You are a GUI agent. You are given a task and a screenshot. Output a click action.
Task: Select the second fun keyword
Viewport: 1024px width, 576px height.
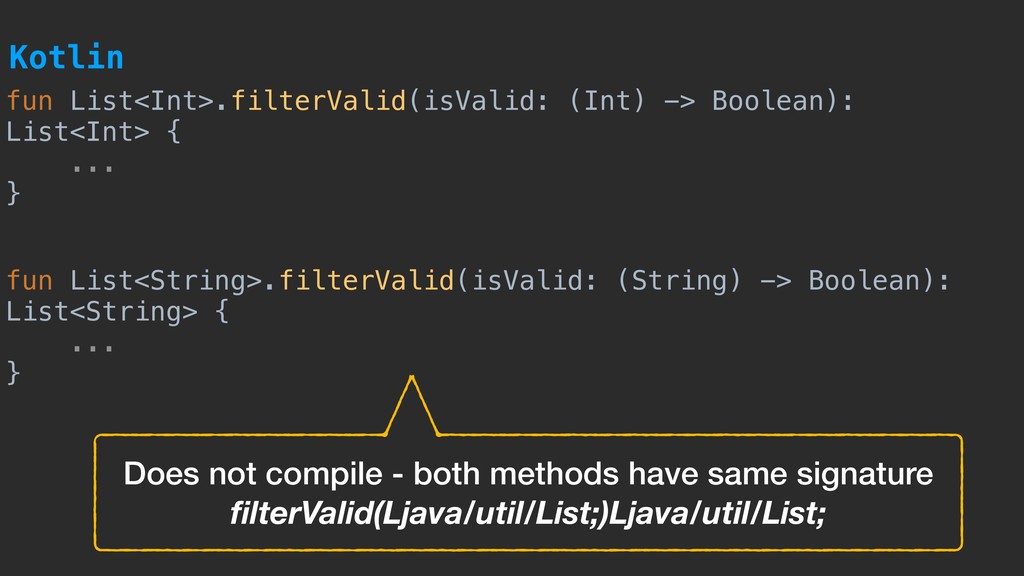(29, 281)
